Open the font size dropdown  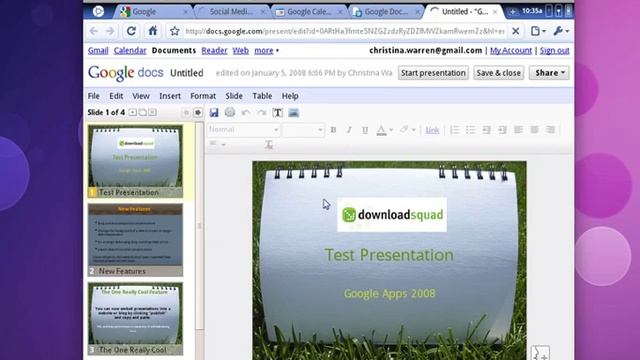303,130
